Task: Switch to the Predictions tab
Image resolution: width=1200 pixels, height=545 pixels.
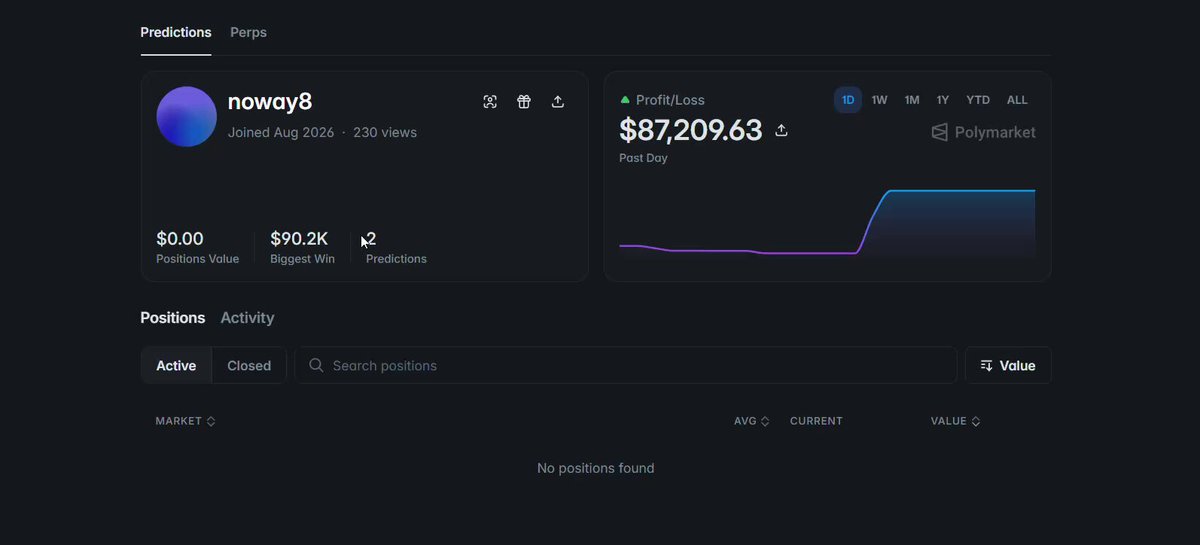Action: pyautogui.click(x=176, y=32)
